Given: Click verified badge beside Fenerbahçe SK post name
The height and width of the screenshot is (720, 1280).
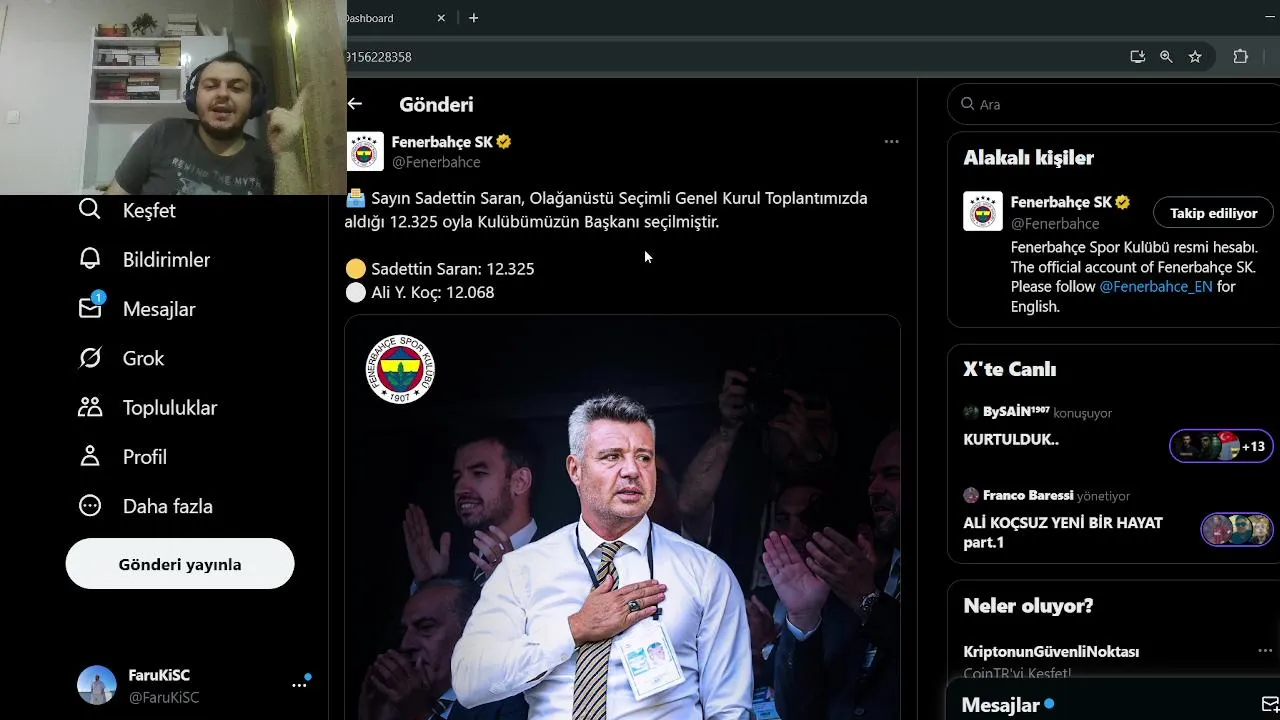Looking at the screenshot, I should coord(504,142).
